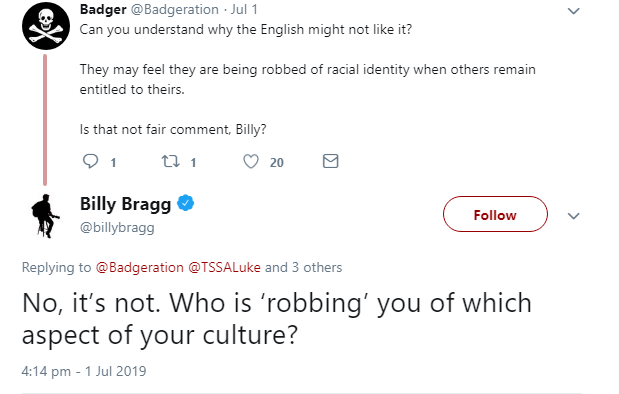Open Badger's display name profile
This screenshot has width=619, height=394.
[103, 9]
